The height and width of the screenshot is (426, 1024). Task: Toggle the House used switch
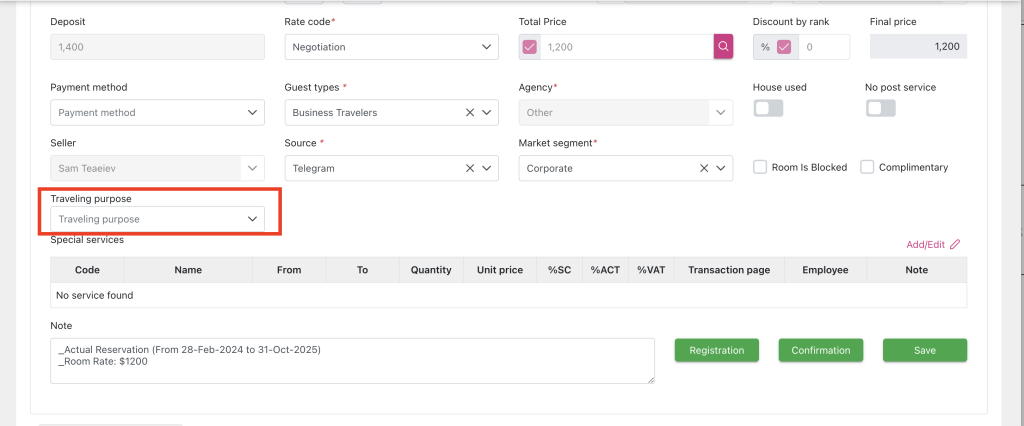[768, 108]
